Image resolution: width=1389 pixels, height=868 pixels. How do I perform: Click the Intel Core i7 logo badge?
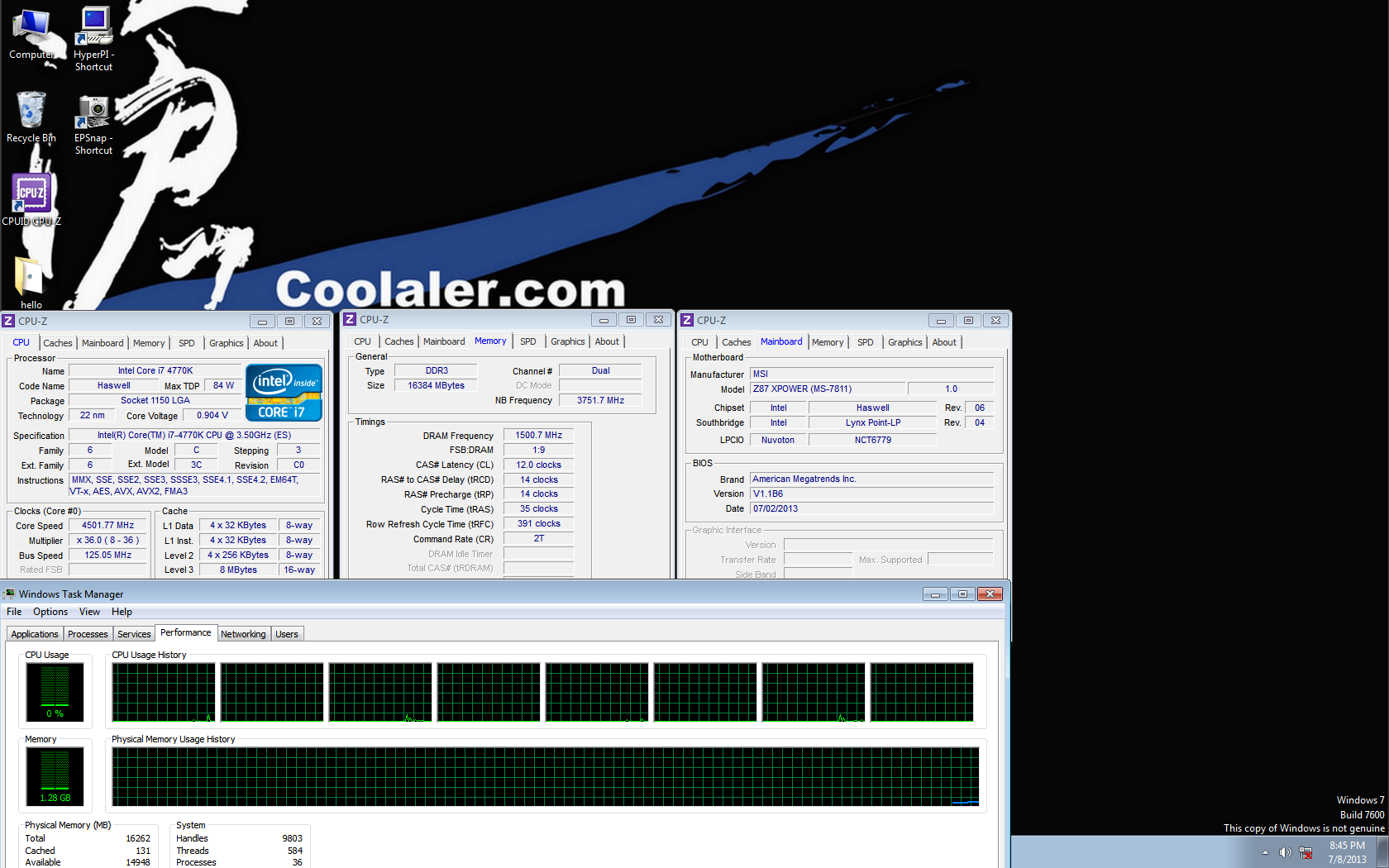(x=284, y=393)
